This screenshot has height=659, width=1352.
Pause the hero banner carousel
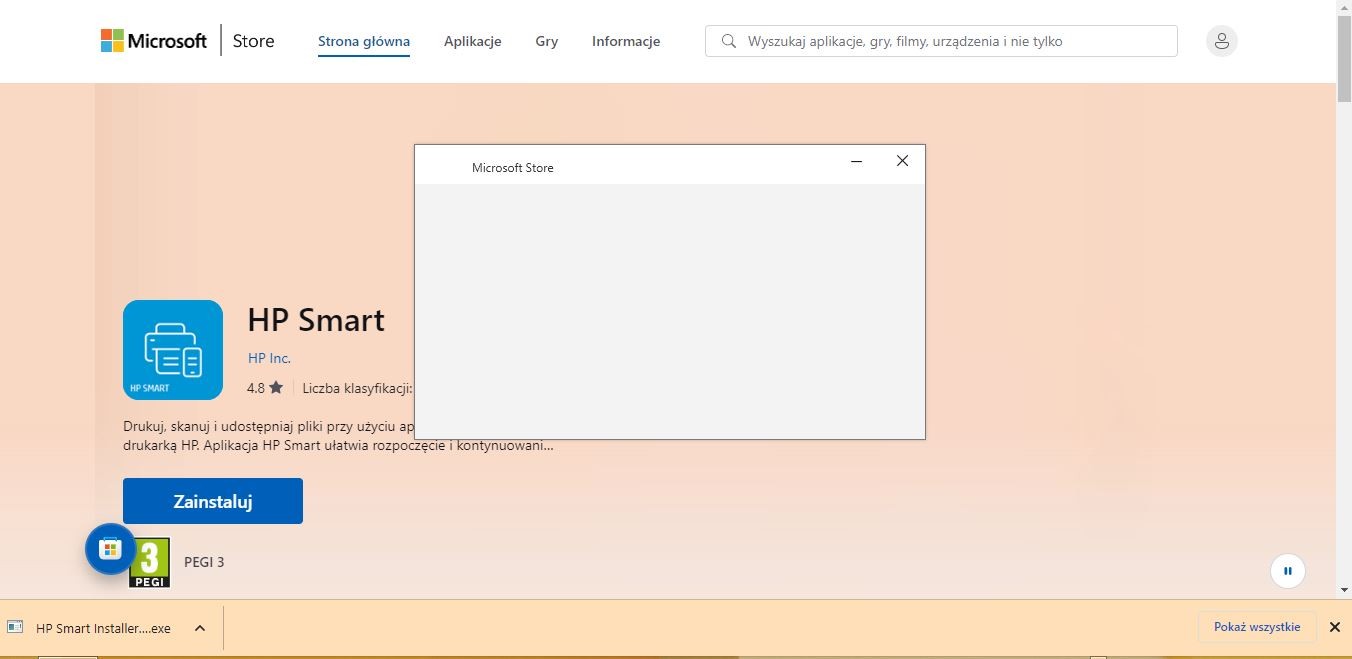click(1288, 571)
